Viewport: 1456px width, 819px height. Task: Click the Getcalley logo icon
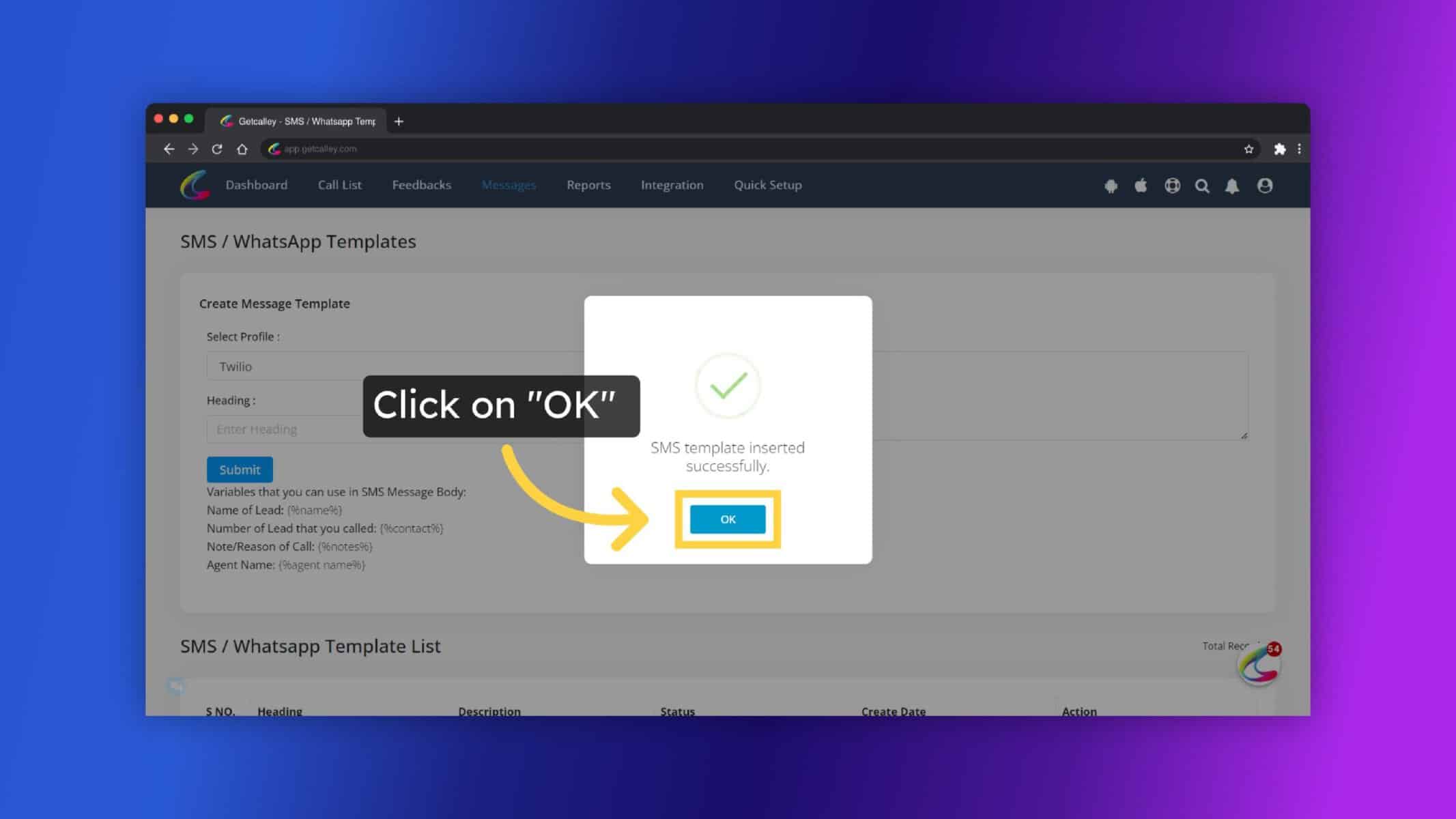pos(195,185)
